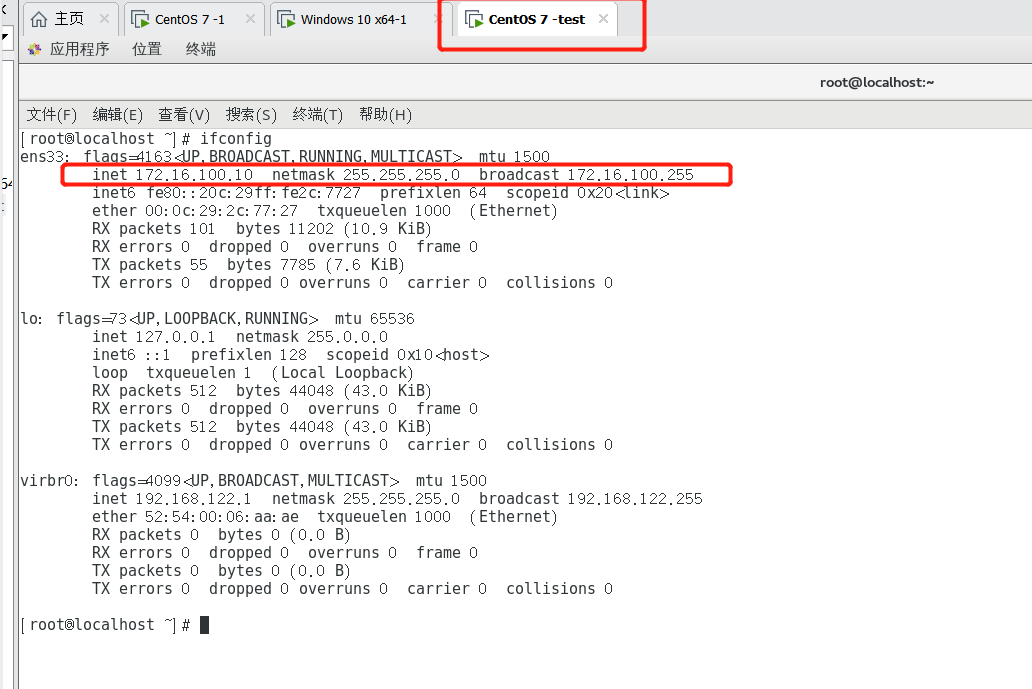
Task: Click the ifconfig command text
Action: (236, 139)
